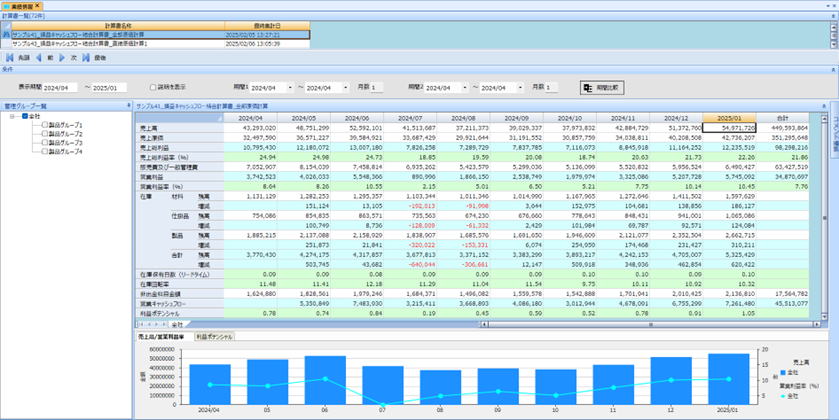The height and width of the screenshot is (420, 839).
Task: Run the 期間比較 period comparison
Action: coord(602,88)
